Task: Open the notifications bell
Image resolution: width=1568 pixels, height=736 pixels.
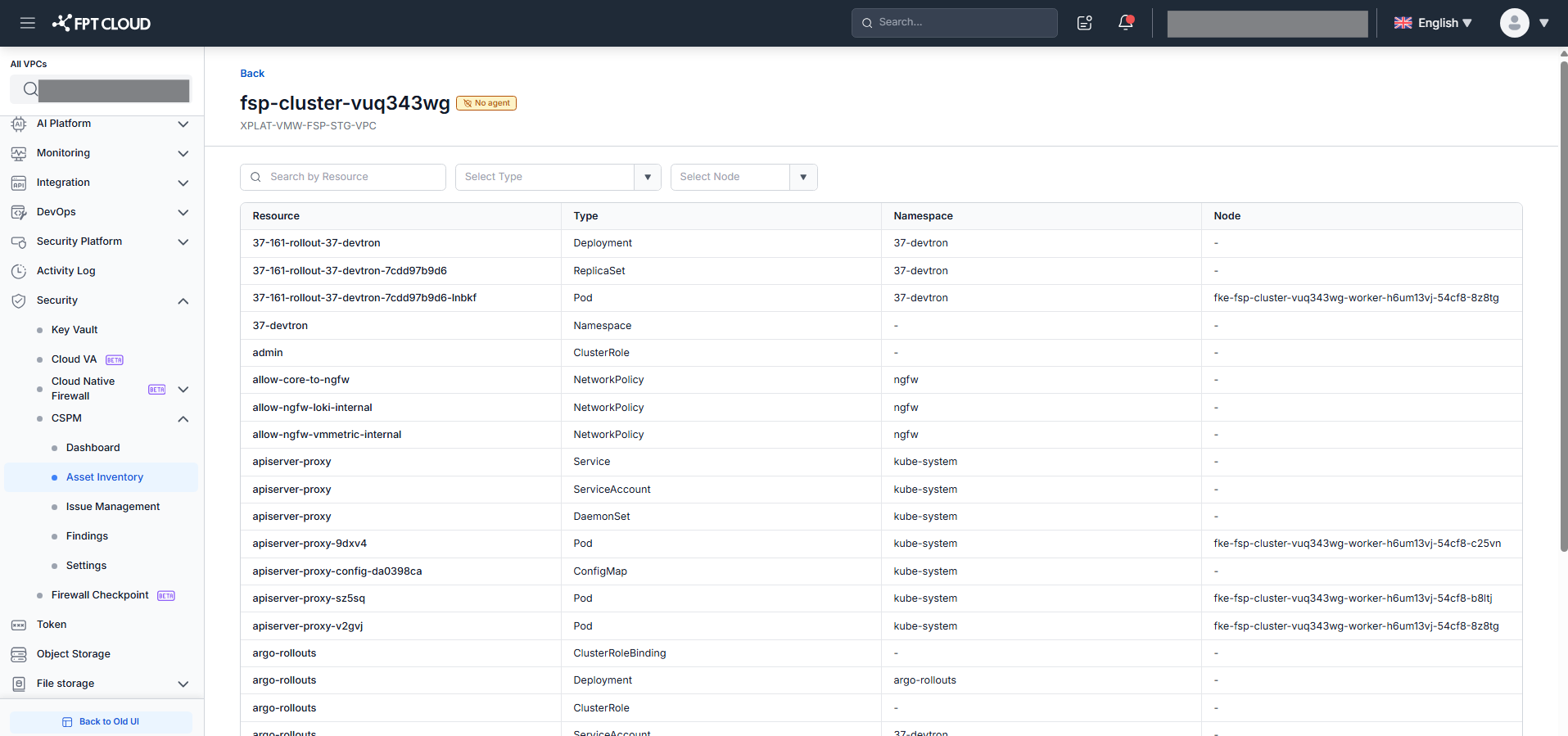Action: pos(1126,23)
